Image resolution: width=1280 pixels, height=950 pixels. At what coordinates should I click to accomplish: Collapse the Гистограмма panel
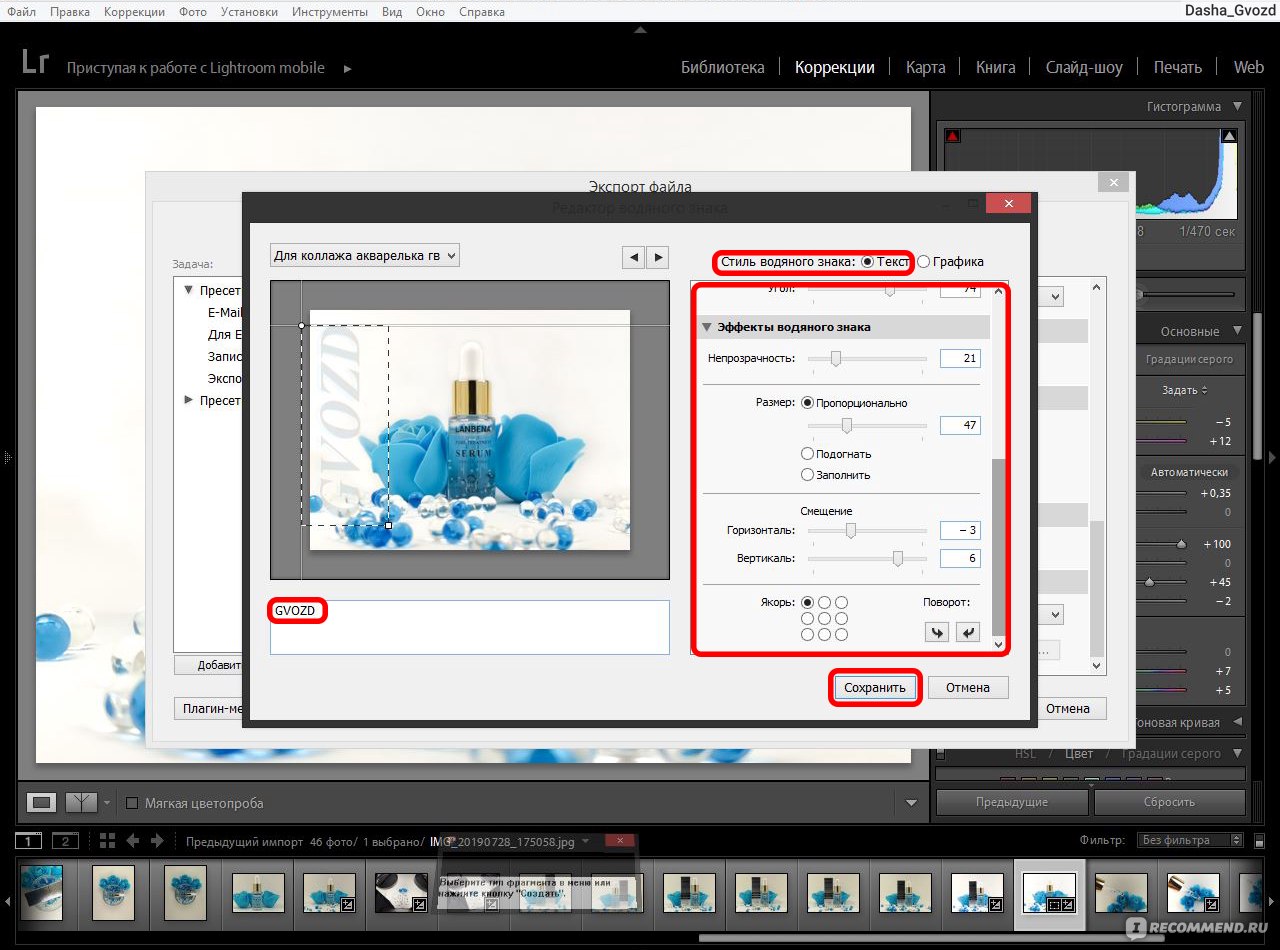click(1238, 107)
